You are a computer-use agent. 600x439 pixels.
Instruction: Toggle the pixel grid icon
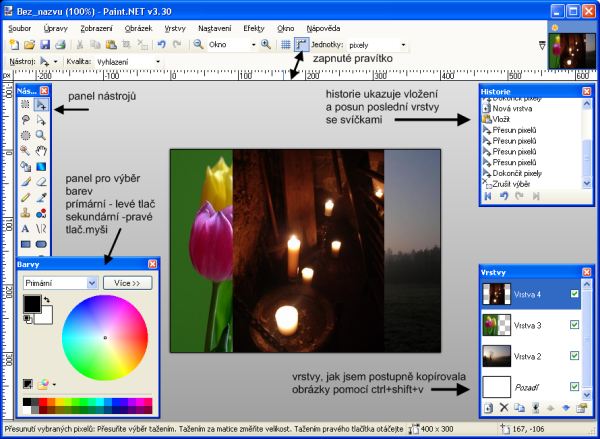pos(285,46)
